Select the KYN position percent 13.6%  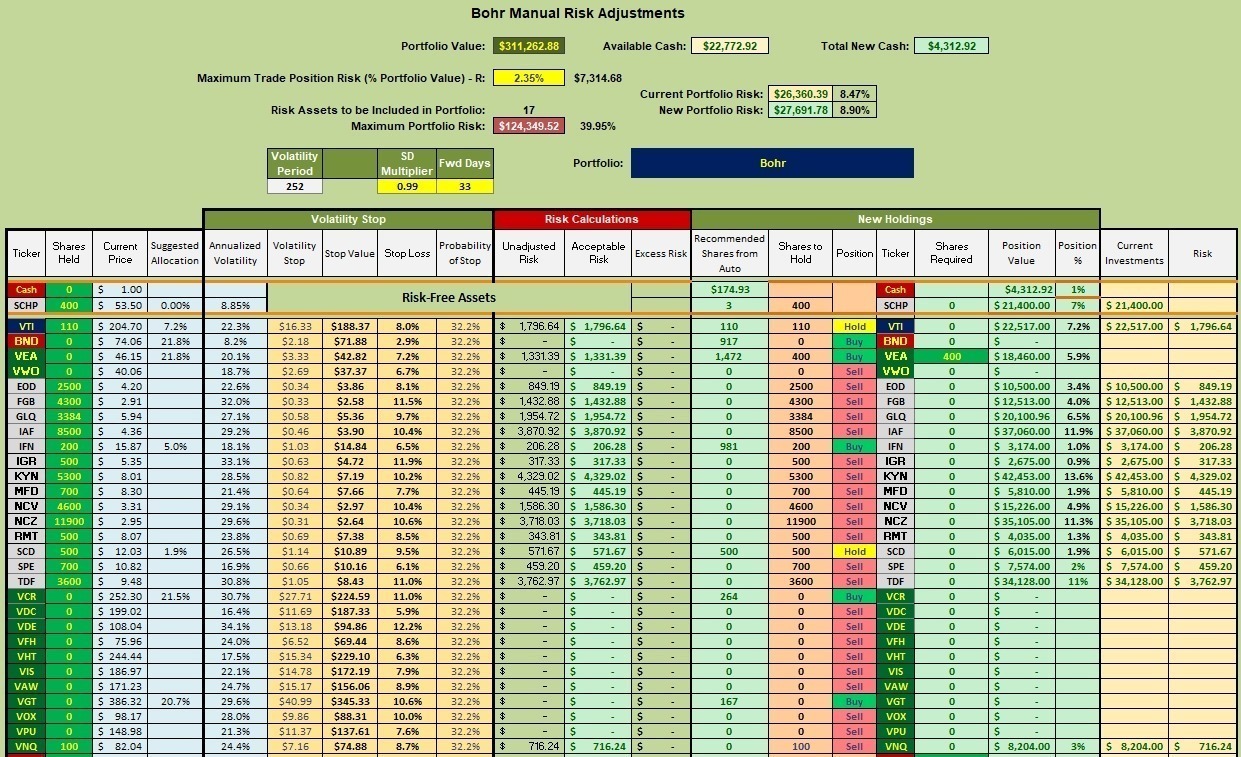pos(1077,476)
